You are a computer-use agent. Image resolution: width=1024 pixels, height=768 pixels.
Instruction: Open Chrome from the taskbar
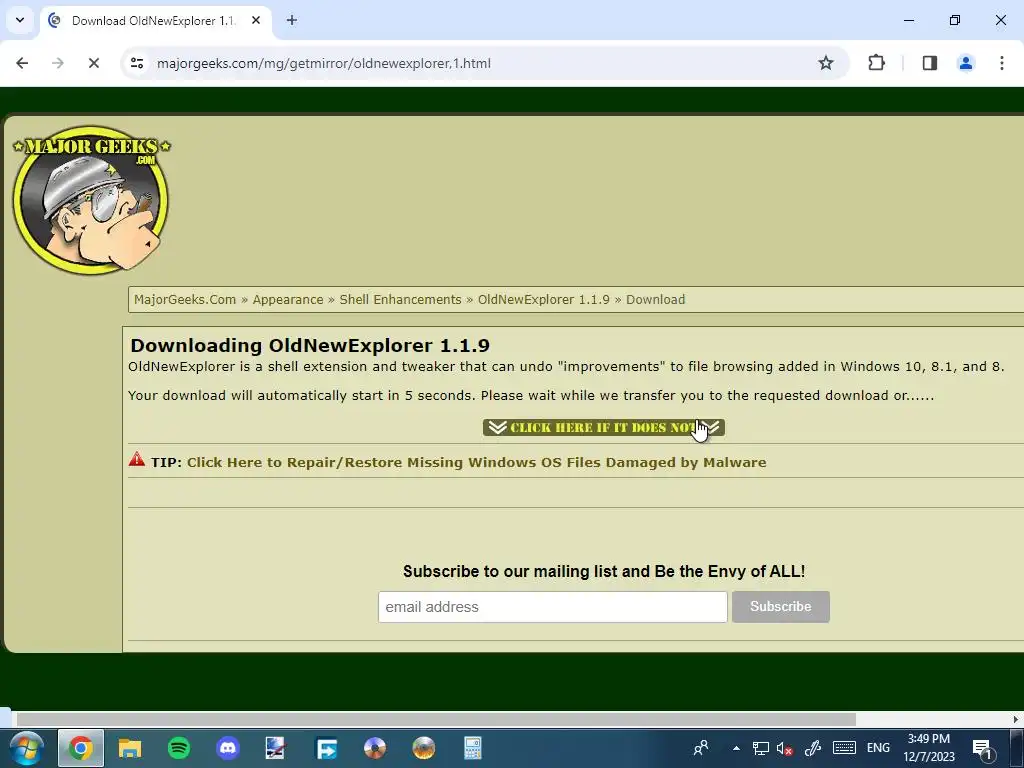click(x=81, y=748)
